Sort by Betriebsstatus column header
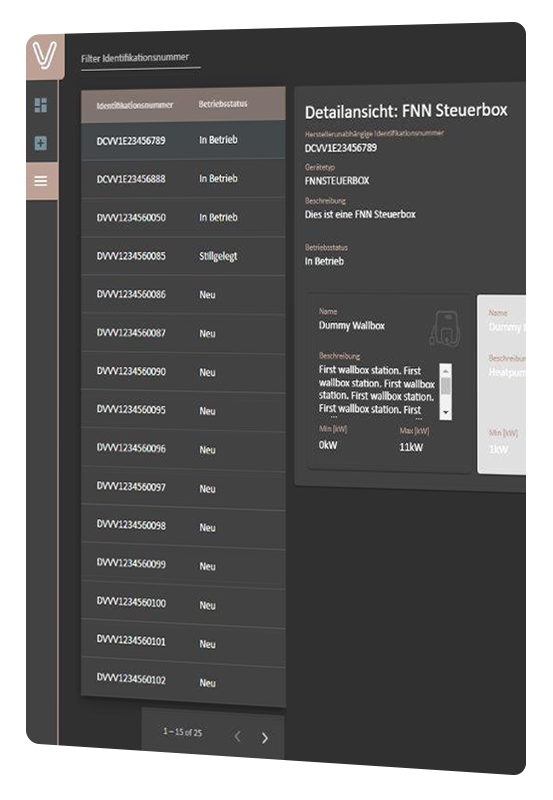Image resolution: width=553 pixels, height=800 pixels. click(x=223, y=104)
